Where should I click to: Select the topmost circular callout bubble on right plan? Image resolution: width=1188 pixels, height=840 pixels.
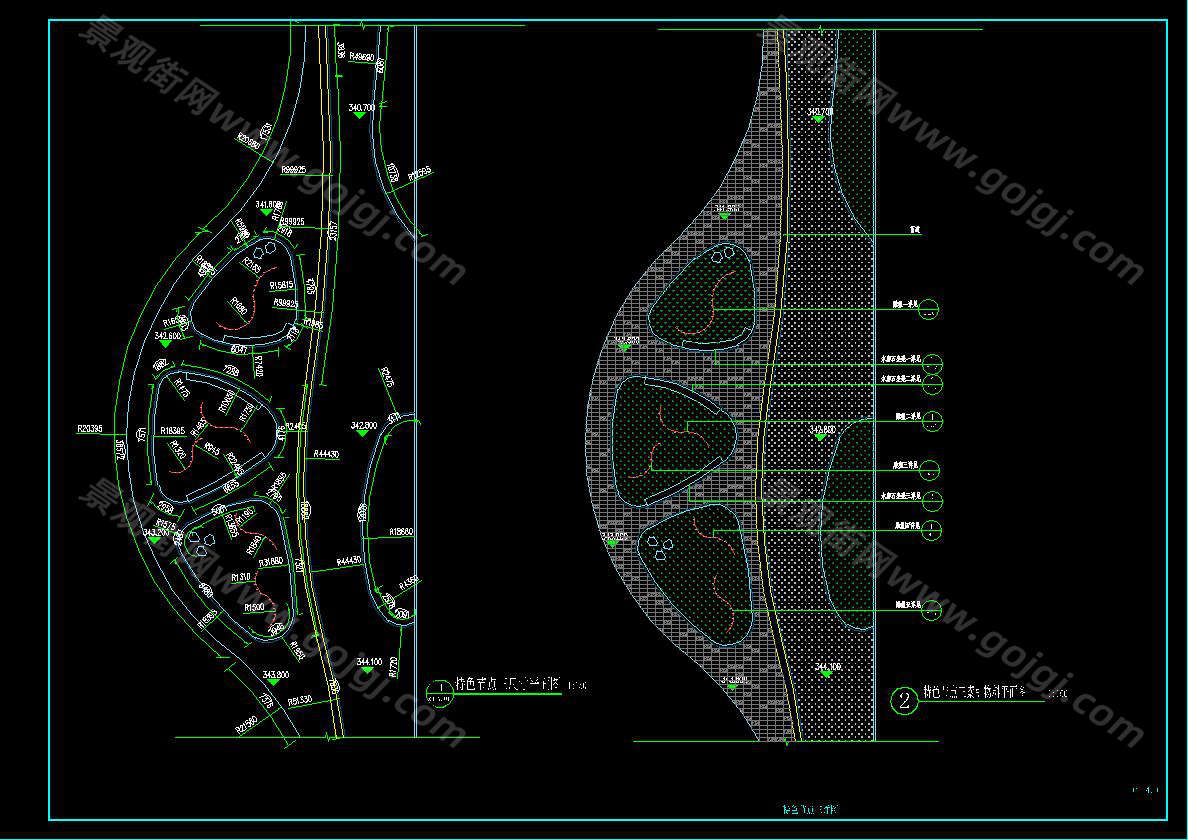pos(930,309)
